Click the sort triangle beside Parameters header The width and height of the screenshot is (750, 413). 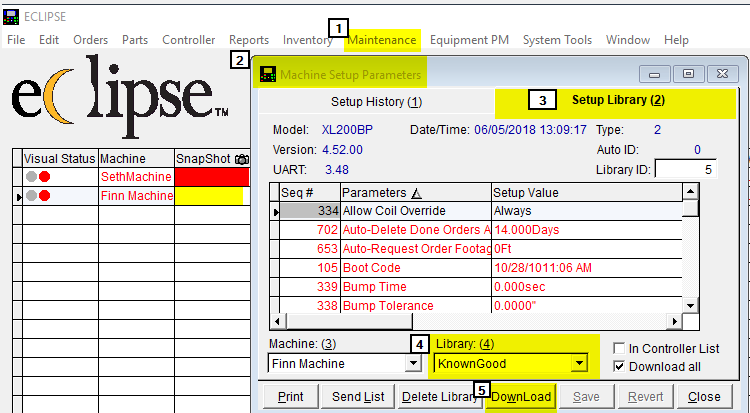416,193
